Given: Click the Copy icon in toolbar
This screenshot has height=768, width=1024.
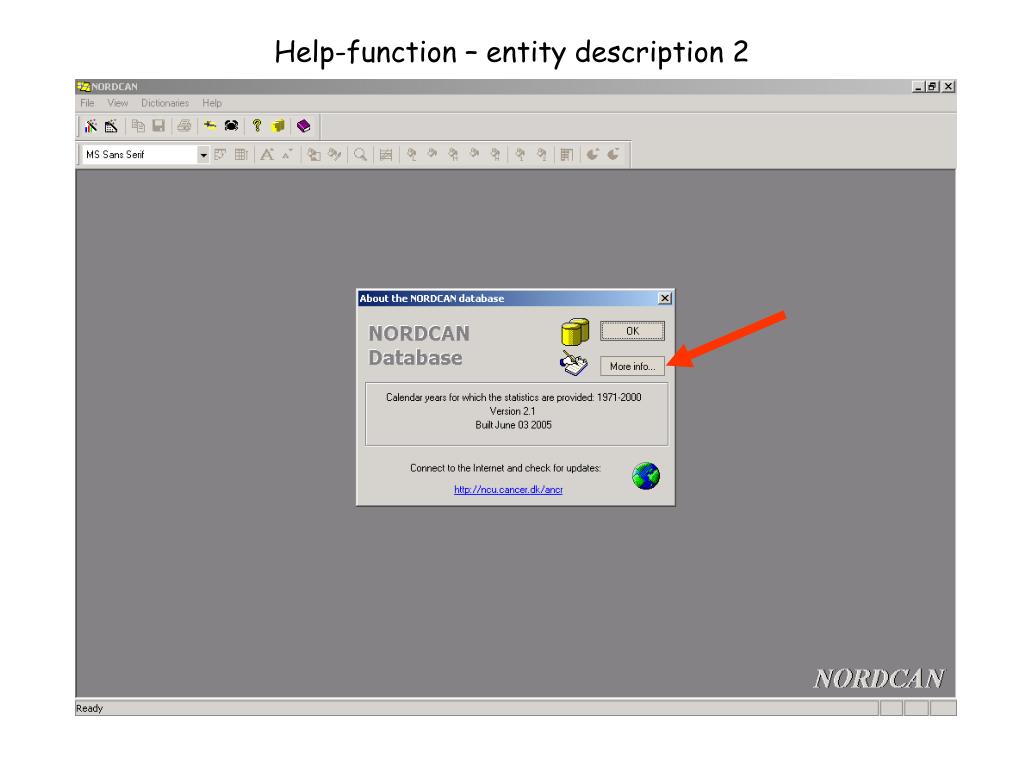Looking at the screenshot, I should point(138,125).
